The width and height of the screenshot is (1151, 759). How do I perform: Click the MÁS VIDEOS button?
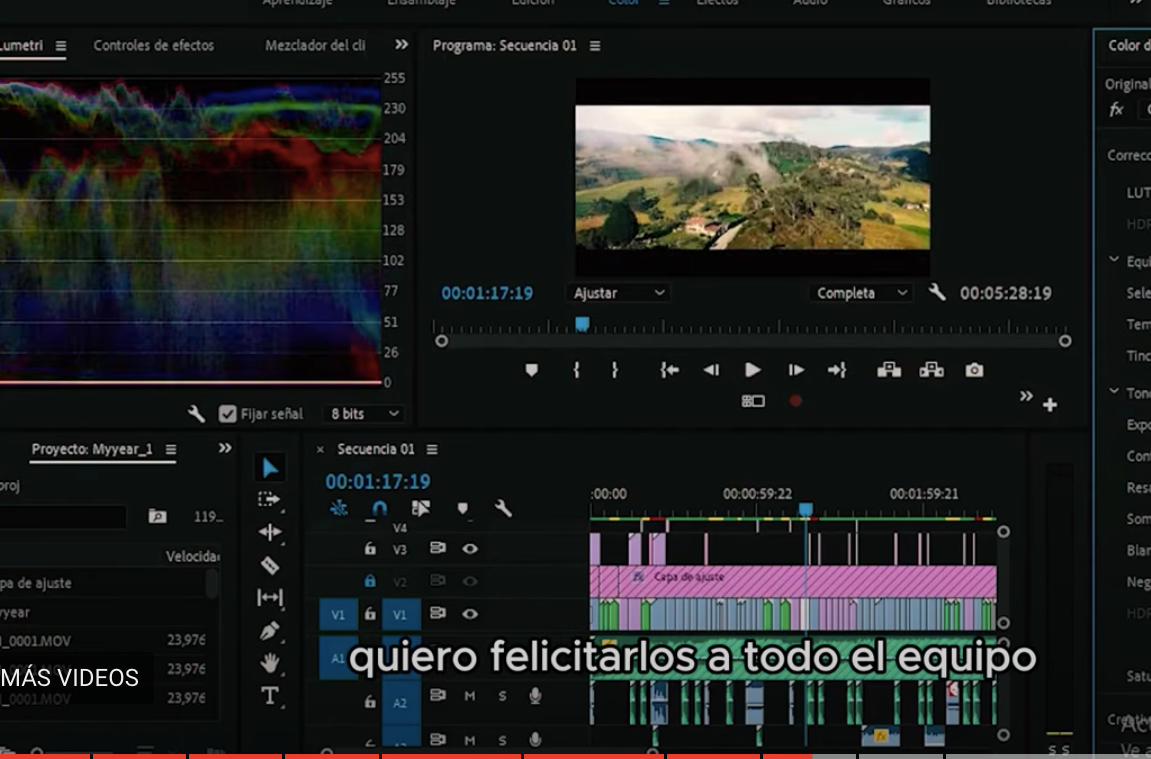point(70,678)
